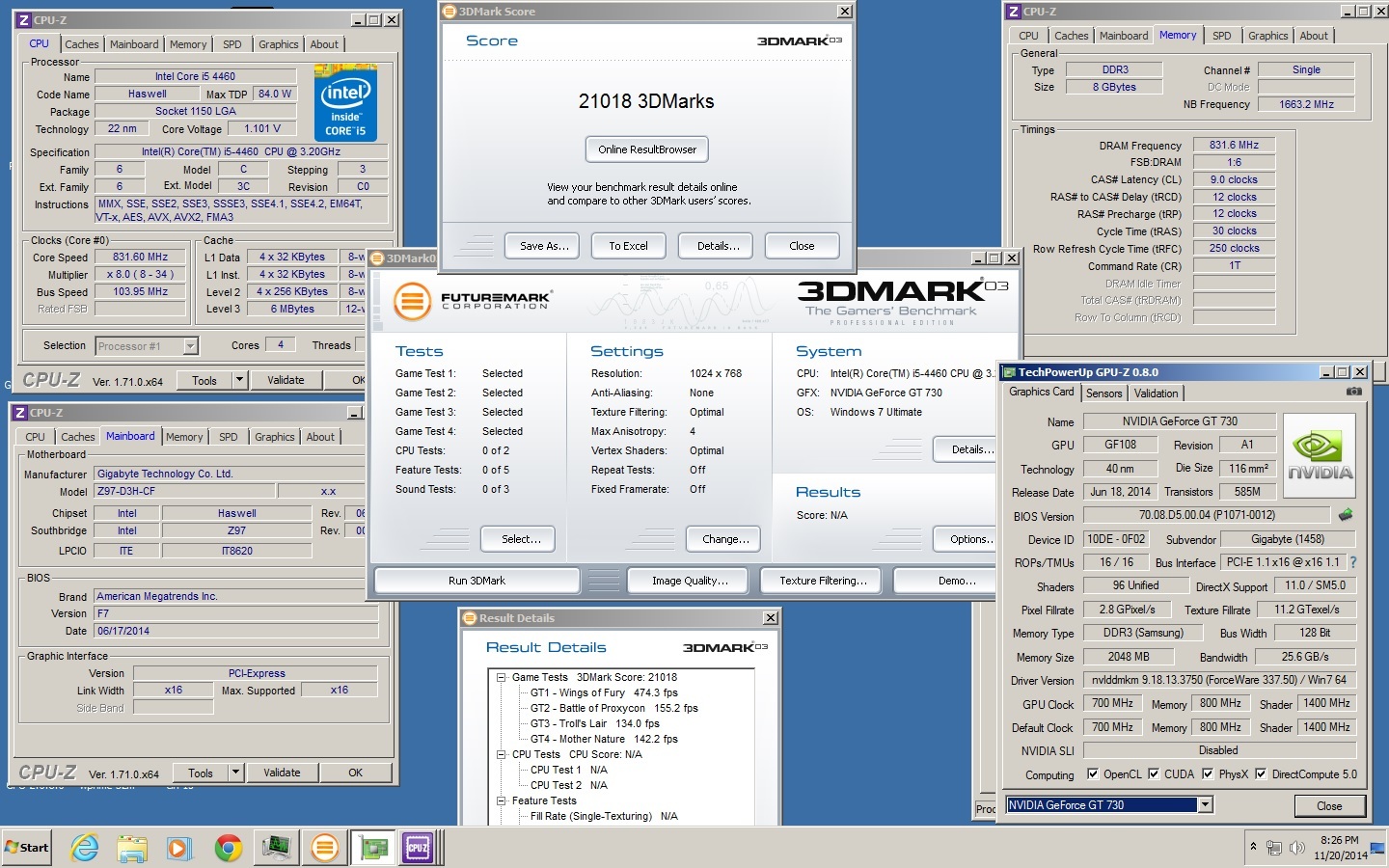
Task: Click the Driver Version field in GPU-Z
Action: point(1219,680)
